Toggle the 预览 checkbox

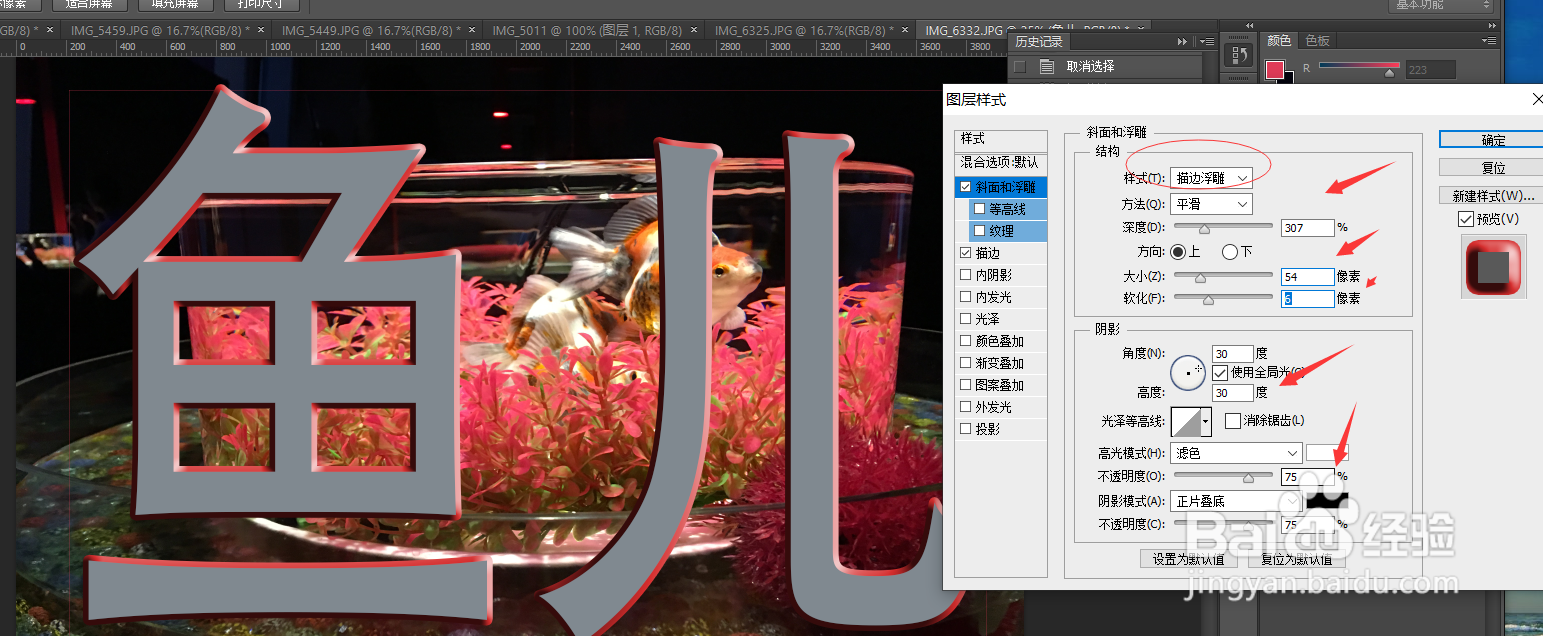(1466, 219)
